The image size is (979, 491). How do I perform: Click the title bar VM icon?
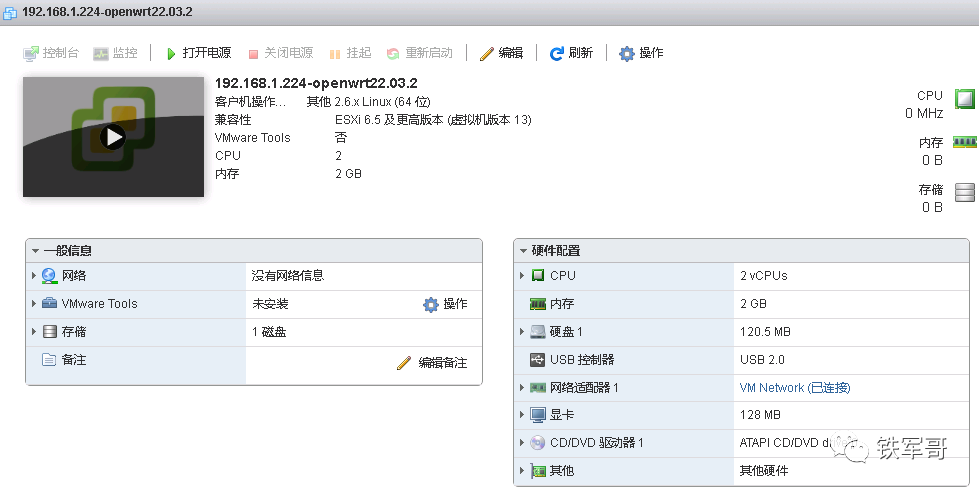tap(10, 12)
